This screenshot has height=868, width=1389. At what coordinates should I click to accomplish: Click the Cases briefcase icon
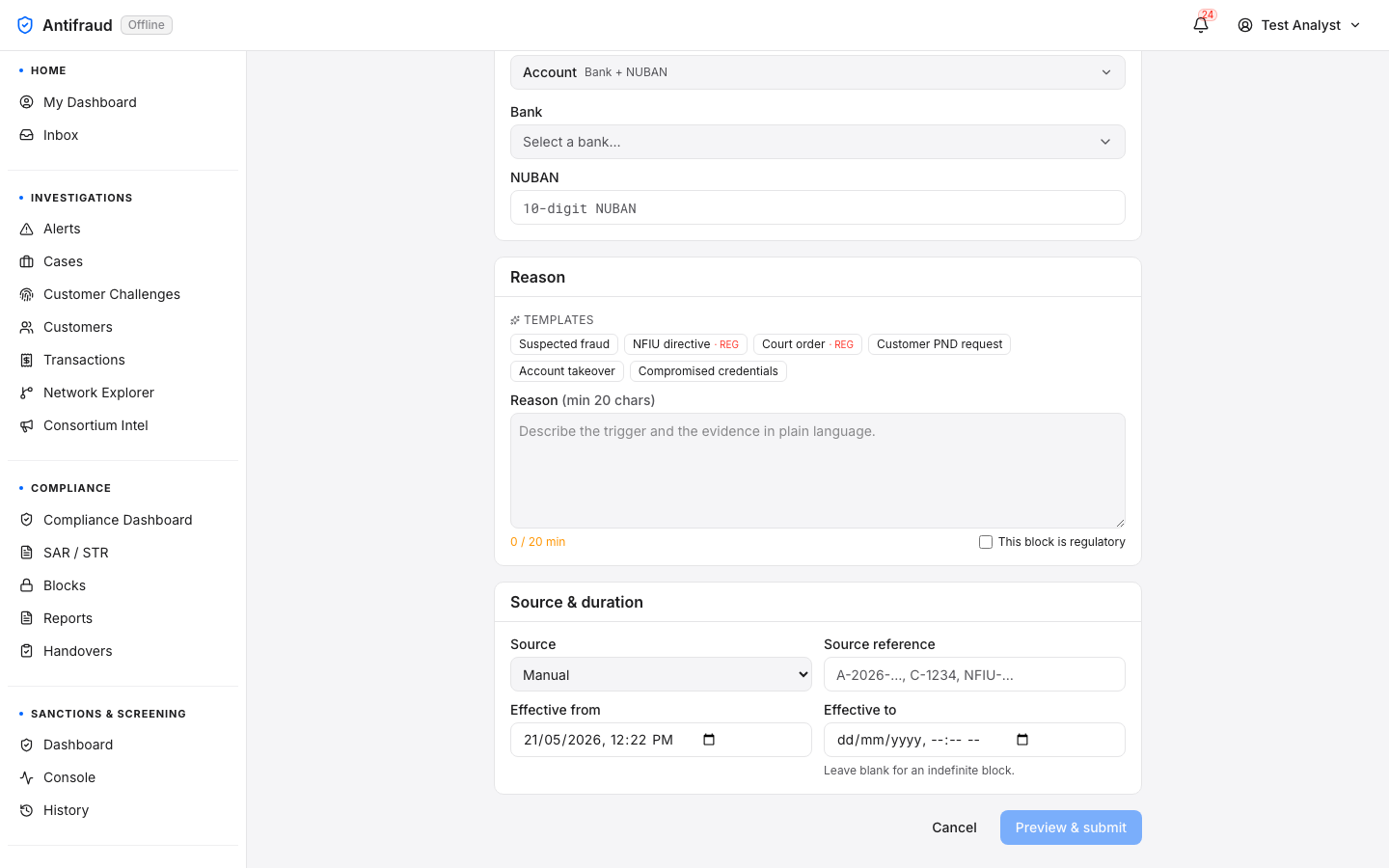click(27, 261)
